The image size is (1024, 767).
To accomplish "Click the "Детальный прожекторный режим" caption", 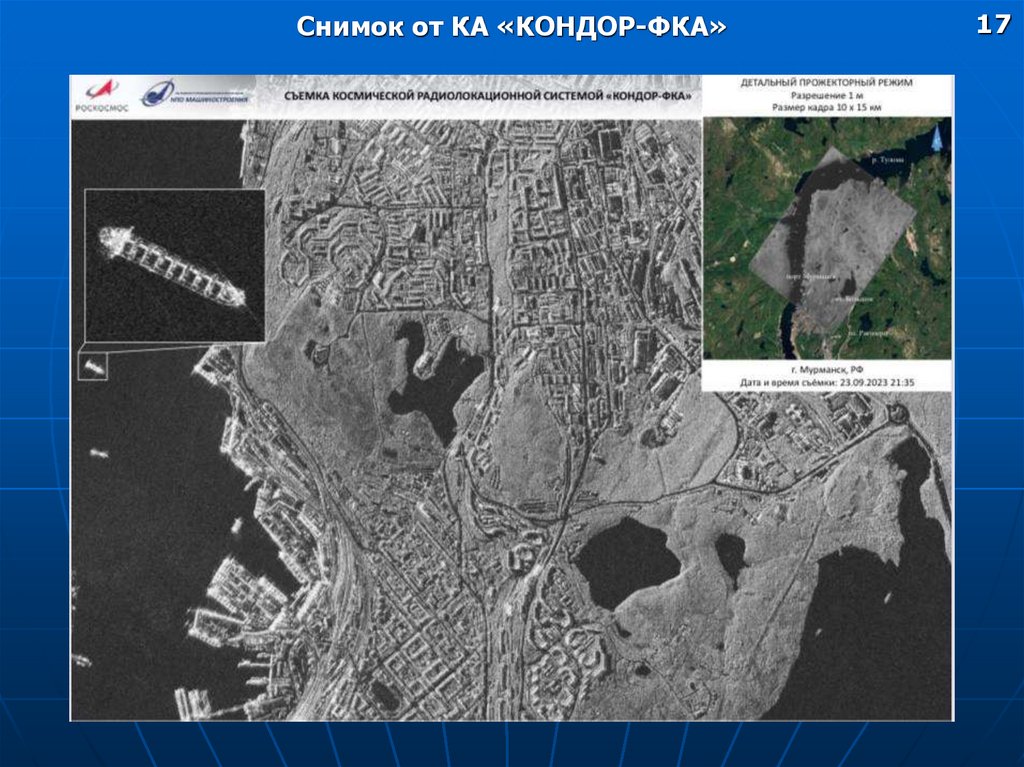I will [827, 85].
